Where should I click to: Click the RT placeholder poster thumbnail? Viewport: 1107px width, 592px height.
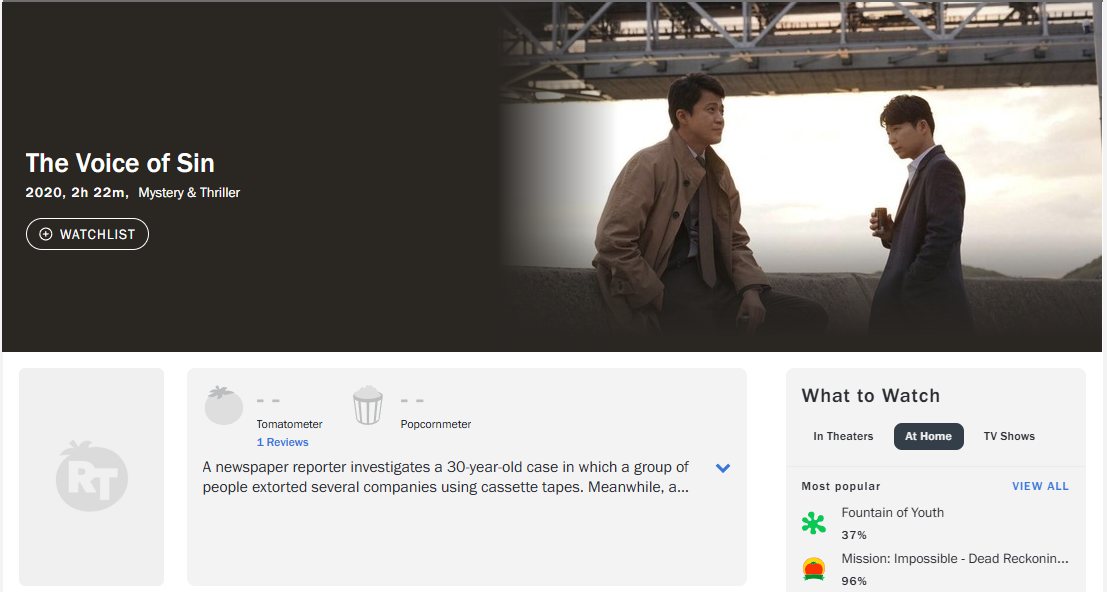(92, 477)
